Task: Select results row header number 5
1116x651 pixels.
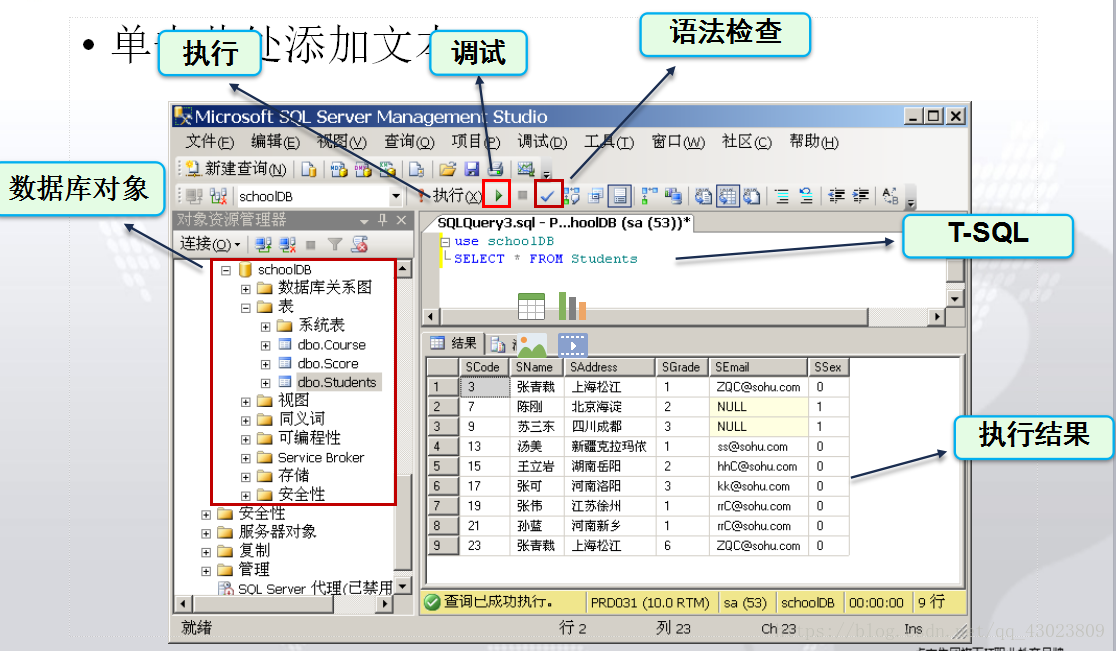Action: click(x=442, y=466)
